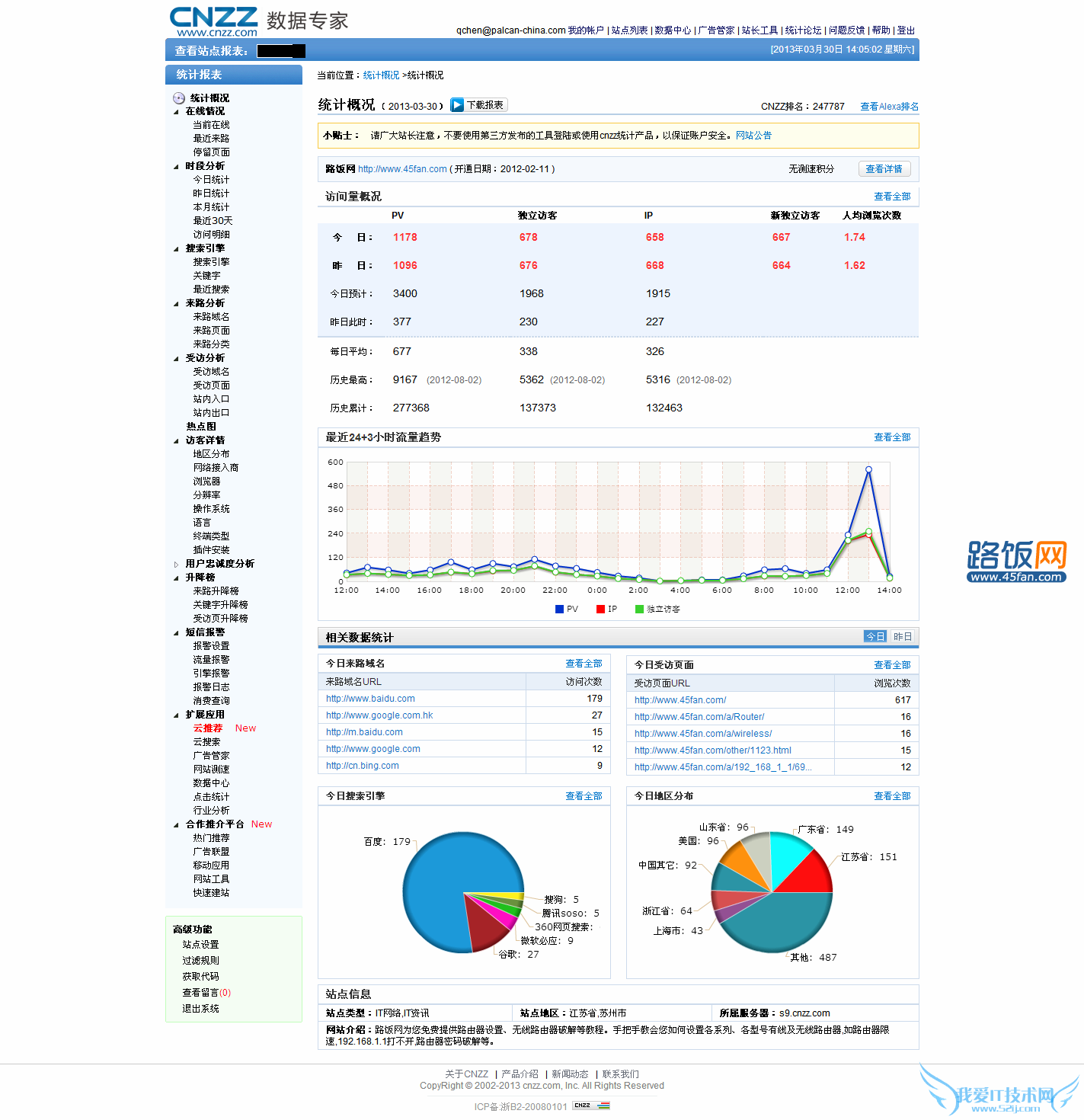Click the CNZZ badge icon in footer

click(591, 1106)
